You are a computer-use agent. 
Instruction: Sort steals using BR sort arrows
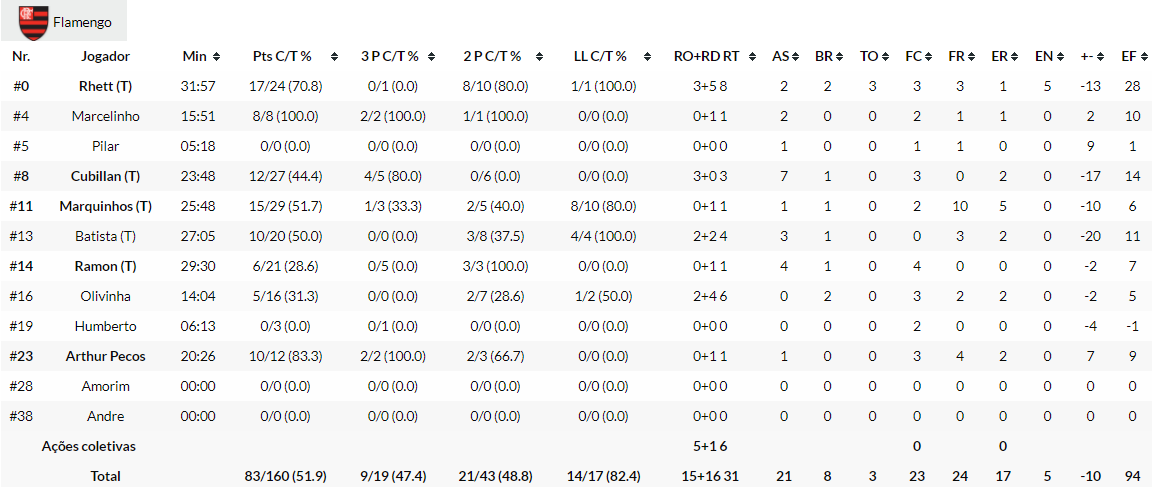(x=839, y=57)
